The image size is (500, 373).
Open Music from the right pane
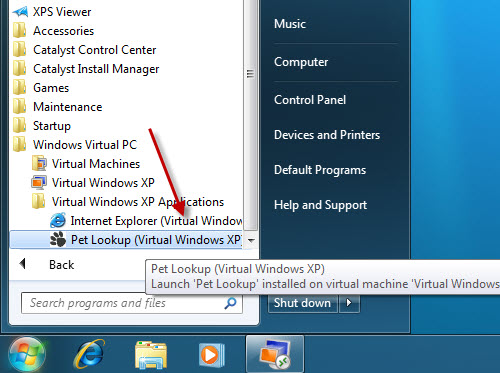coord(290,24)
